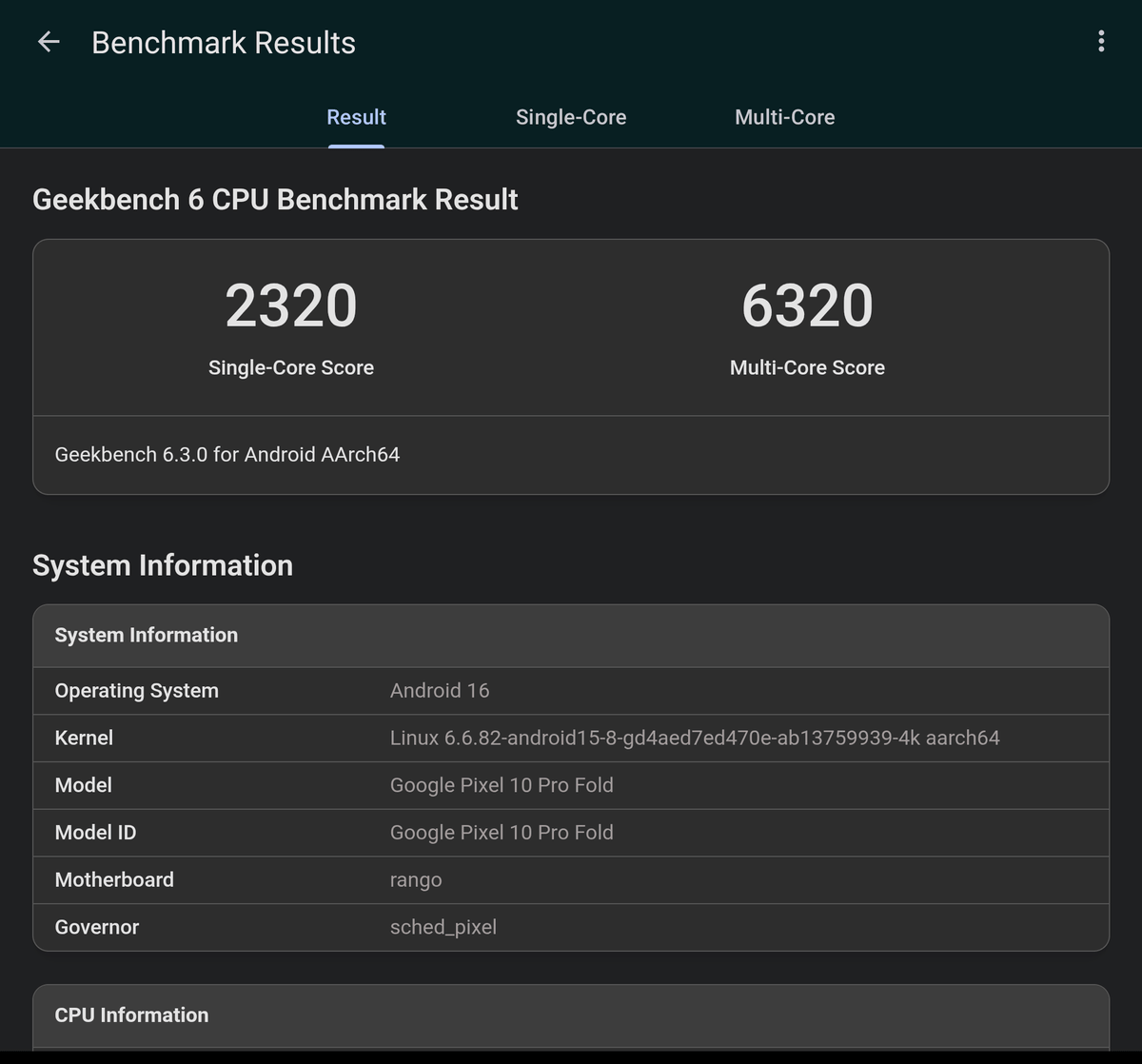The image size is (1142, 1064).
Task: Open the Single-Core tab
Action: pos(571,117)
